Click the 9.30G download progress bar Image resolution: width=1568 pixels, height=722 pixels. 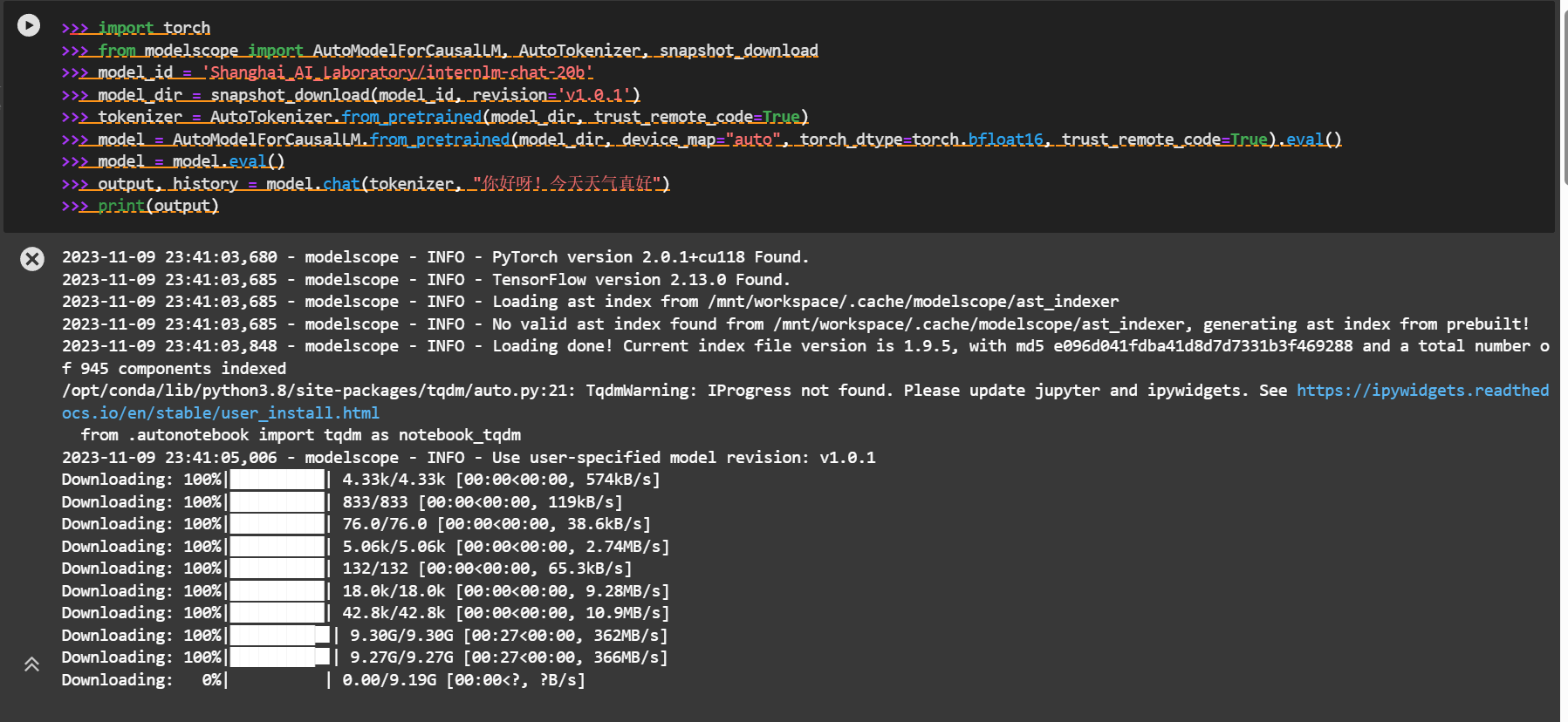[x=280, y=636]
